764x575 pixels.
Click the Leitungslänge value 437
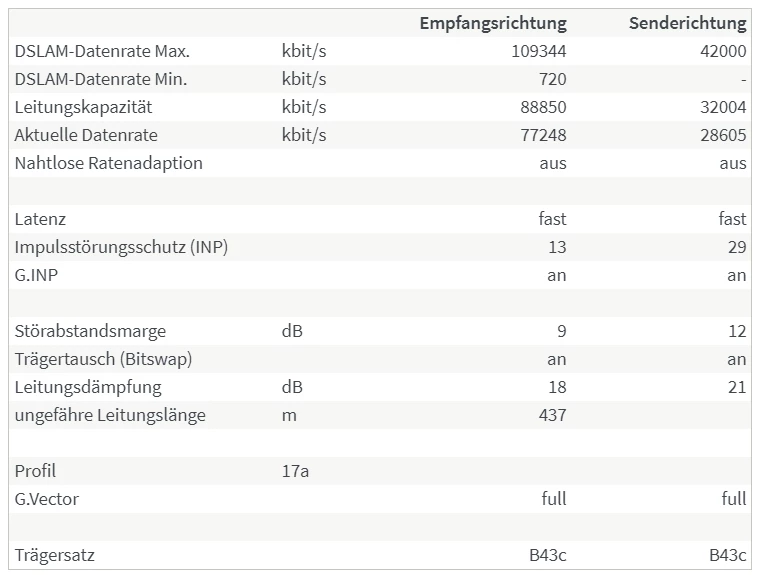point(553,415)
